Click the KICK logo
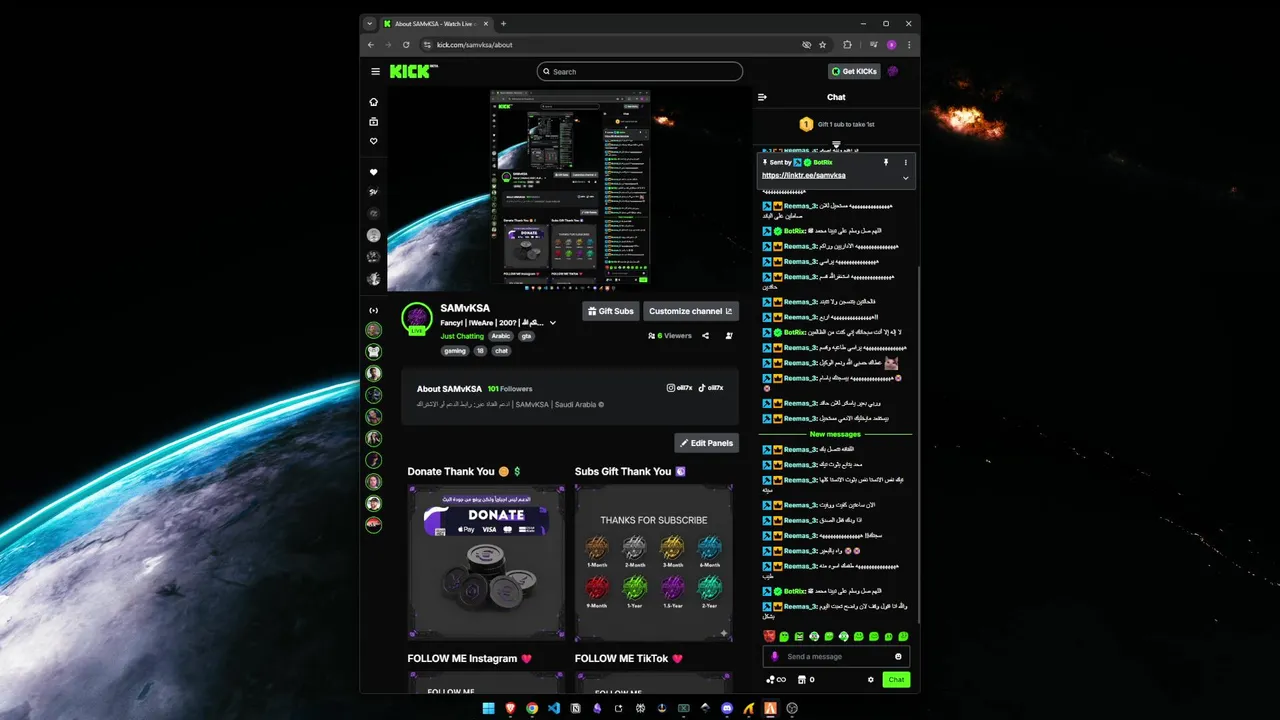Image resolution: width=1280 pixels, height=720 pixels. pos(412,71)
